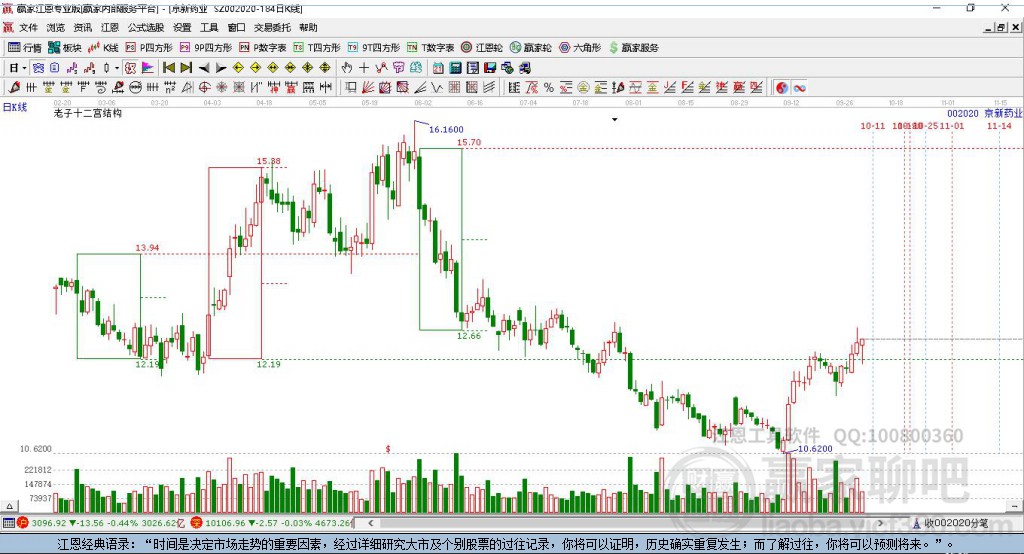This screenshot has height=554, width=1024.
Task: Open P四方形 tool
Action: coord(149,48)
